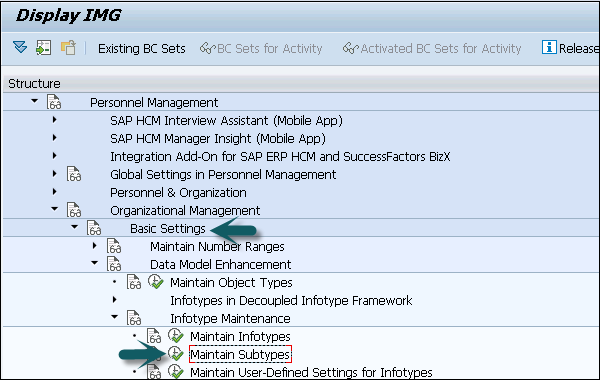The image size is (600, 380).
Task: Open documentation icon beside Maintain Number Ranges
Action: 114,246
